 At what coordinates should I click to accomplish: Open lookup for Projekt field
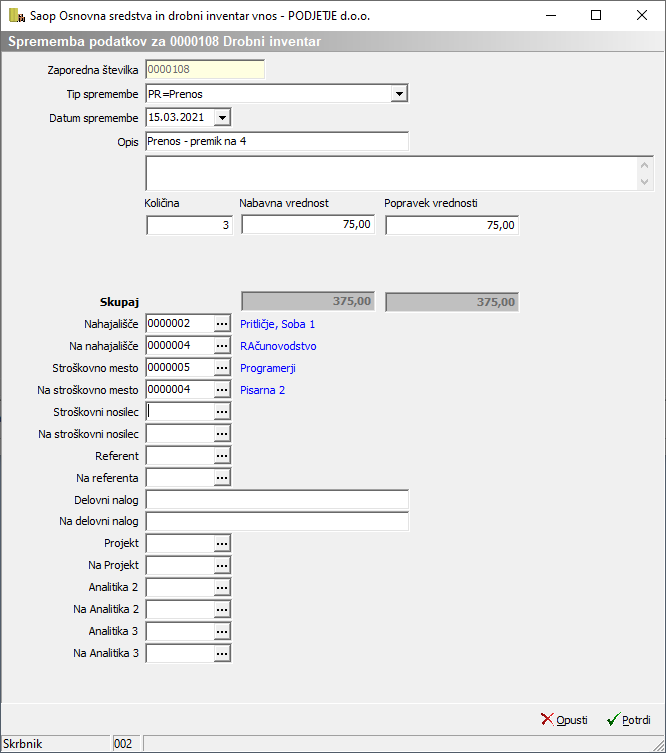pyautogui.click(x=222, y=544)
